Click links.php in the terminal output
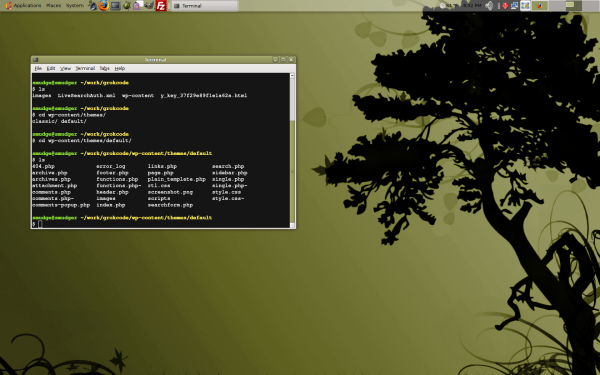The height and width of the screenshot is (375, 600). pyautogui.click(x=162, y=166)
